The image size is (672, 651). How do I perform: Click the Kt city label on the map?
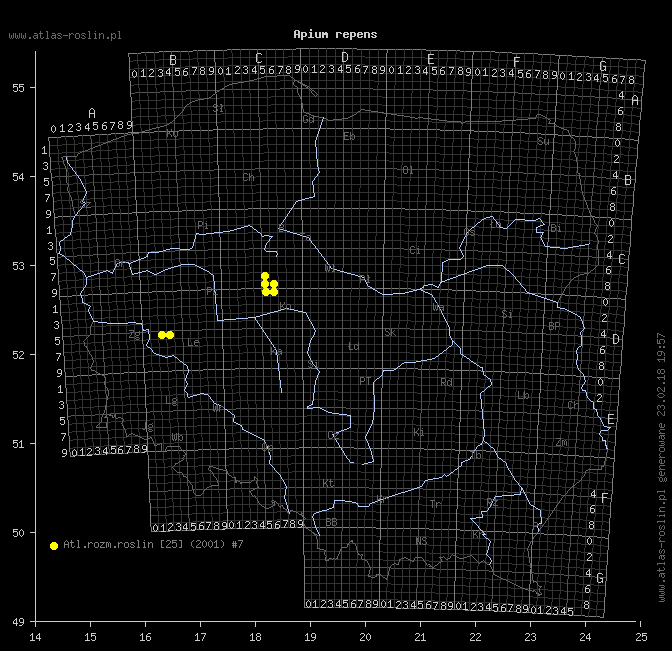coord(328,484)
